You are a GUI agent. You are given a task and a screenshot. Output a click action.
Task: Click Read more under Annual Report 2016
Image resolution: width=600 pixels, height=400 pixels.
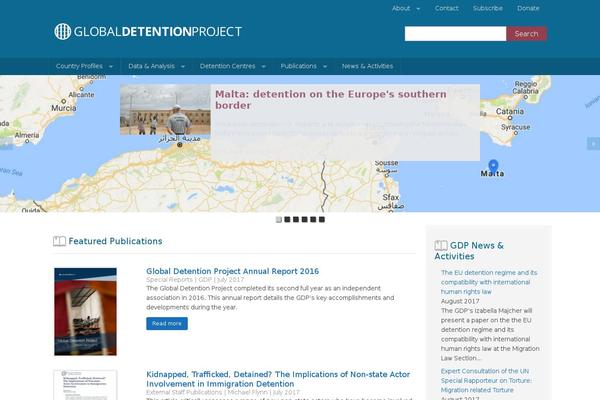pos(167,323)
